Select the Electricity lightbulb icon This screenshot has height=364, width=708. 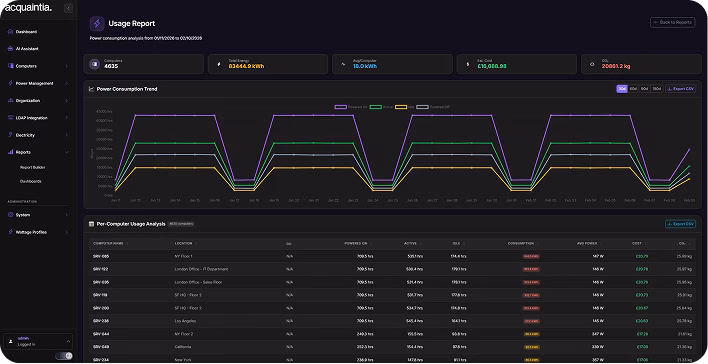10,135
